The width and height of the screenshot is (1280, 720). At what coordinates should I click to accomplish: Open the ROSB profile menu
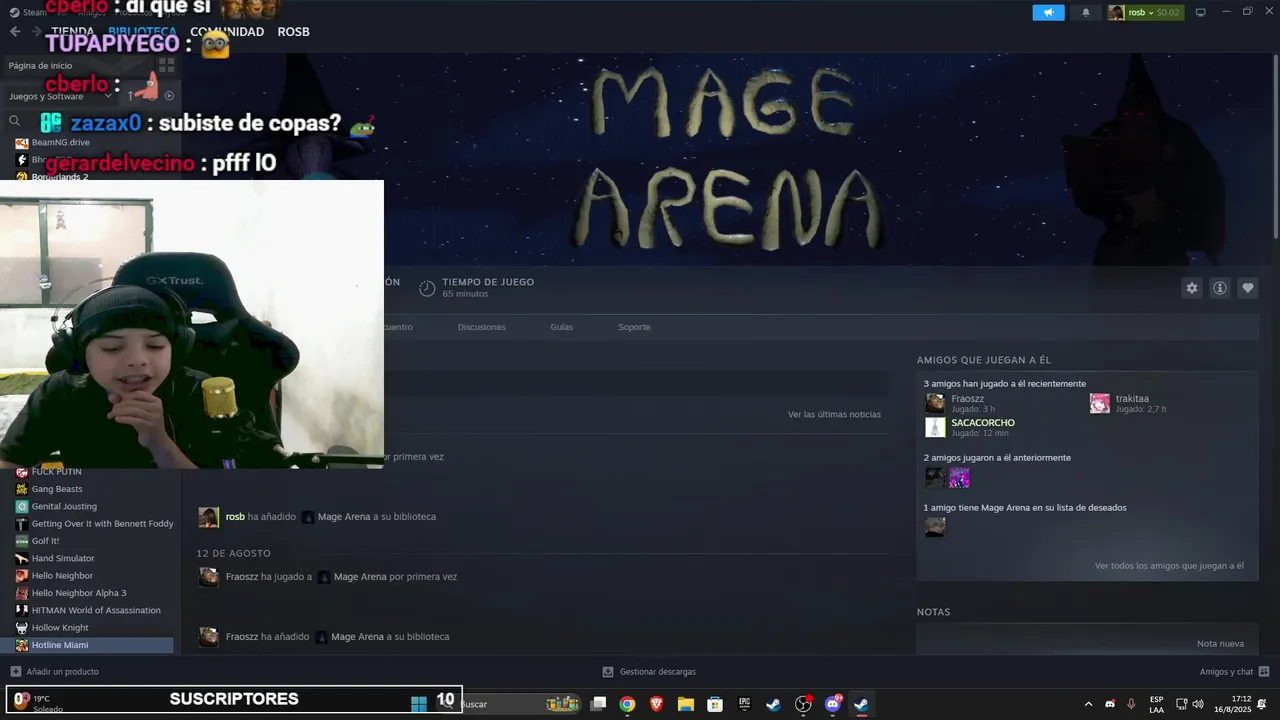tap(293, 32)
